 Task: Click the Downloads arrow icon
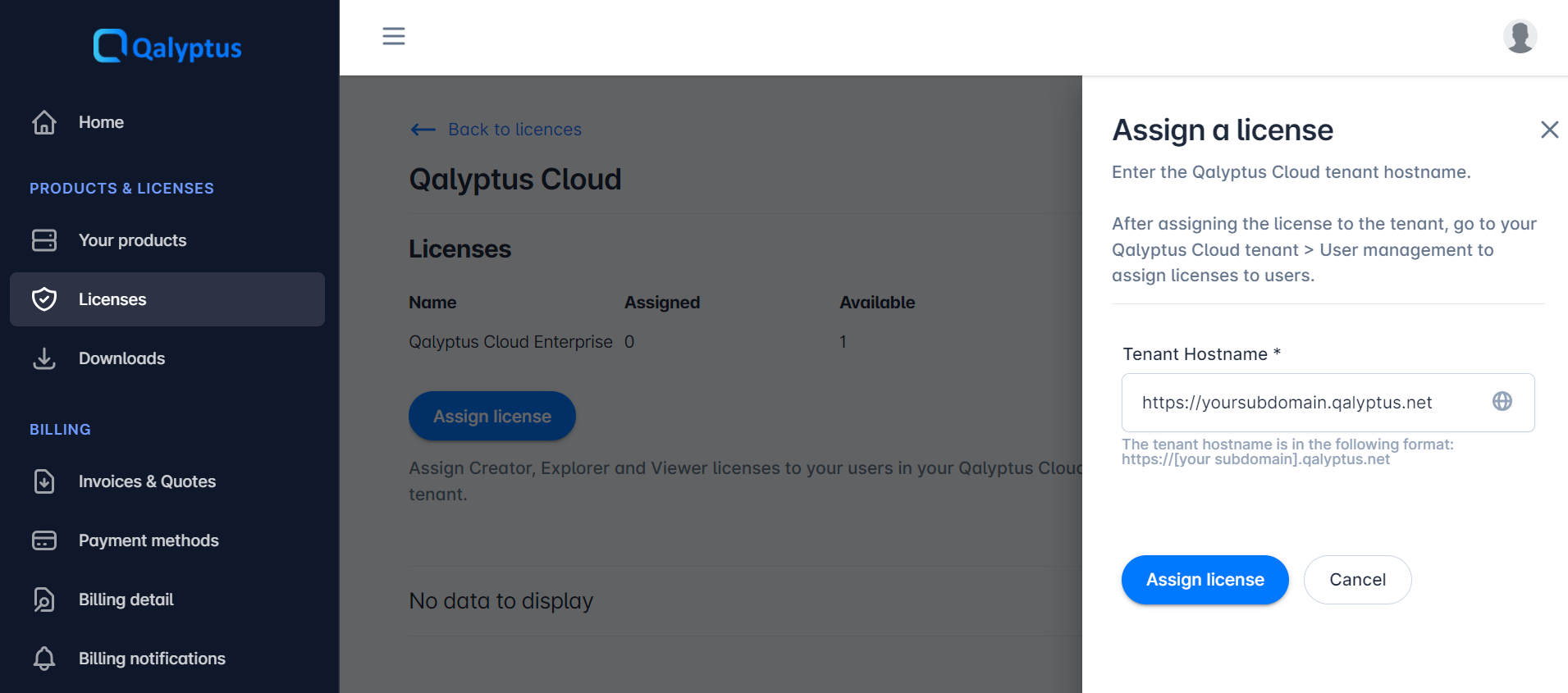pyautogui.click(x=44, y=358)
